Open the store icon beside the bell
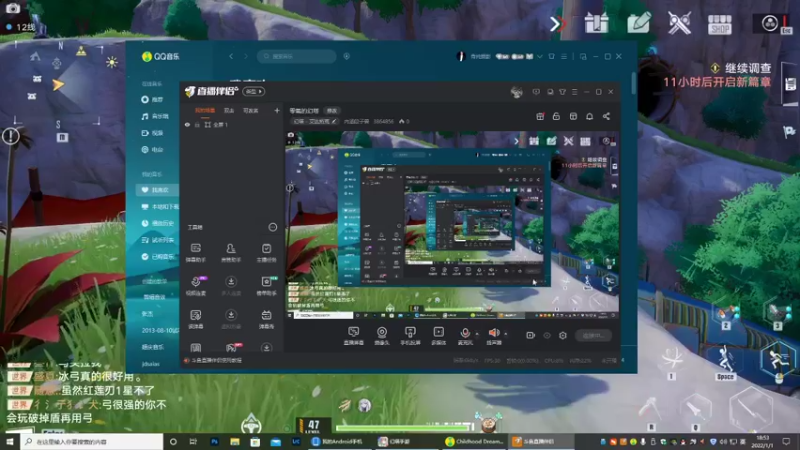 (x=573, y=116)
